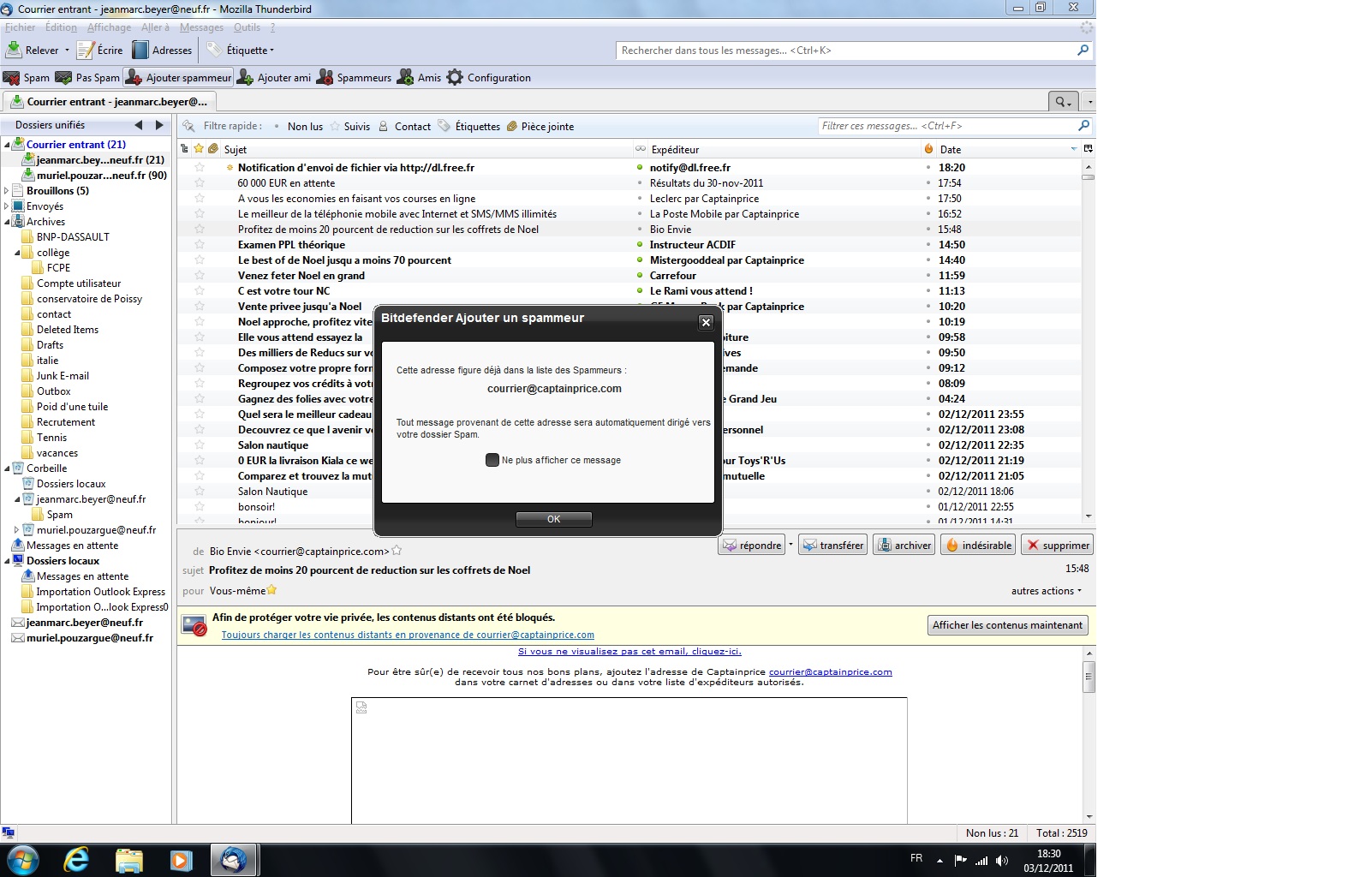Viewport: 1372px width, 877px height.
Task: Click the attachment column header icon
Action: point(213,149)
